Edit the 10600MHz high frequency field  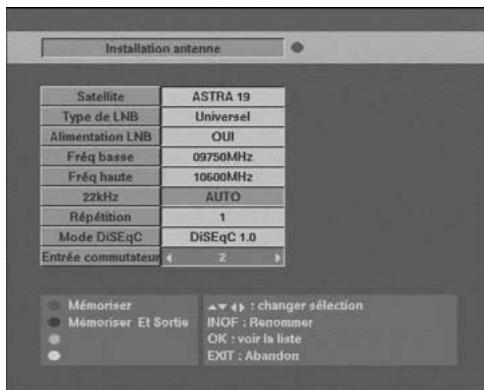223,177
